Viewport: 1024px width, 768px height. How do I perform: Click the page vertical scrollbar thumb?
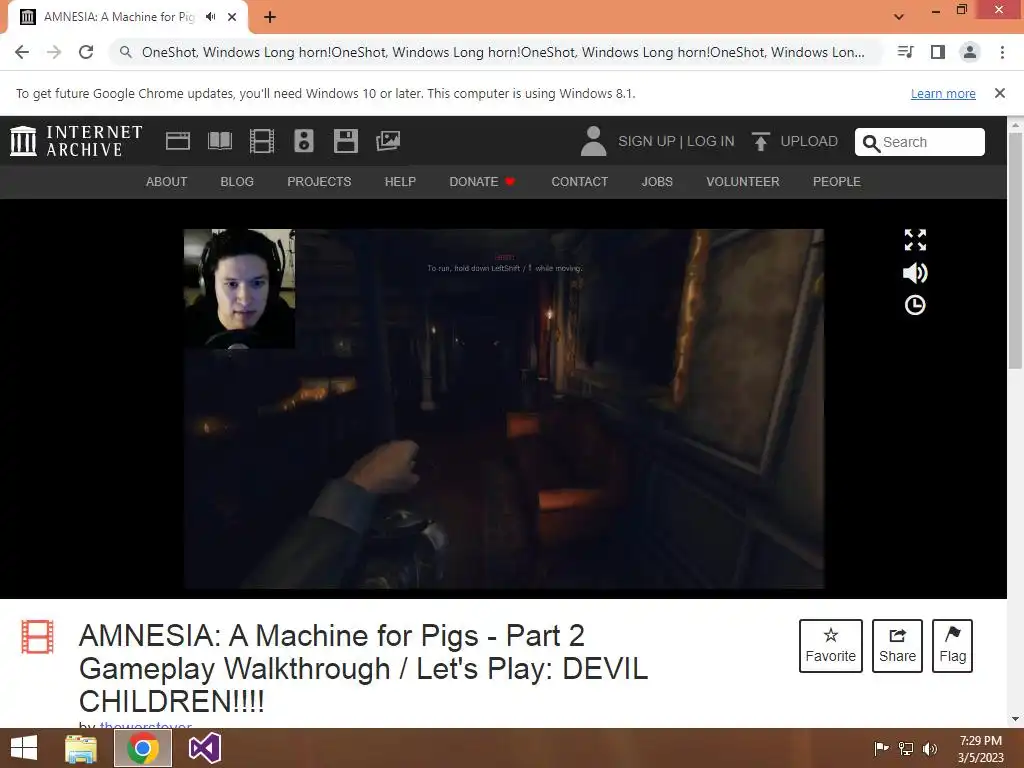(1015, 250)
